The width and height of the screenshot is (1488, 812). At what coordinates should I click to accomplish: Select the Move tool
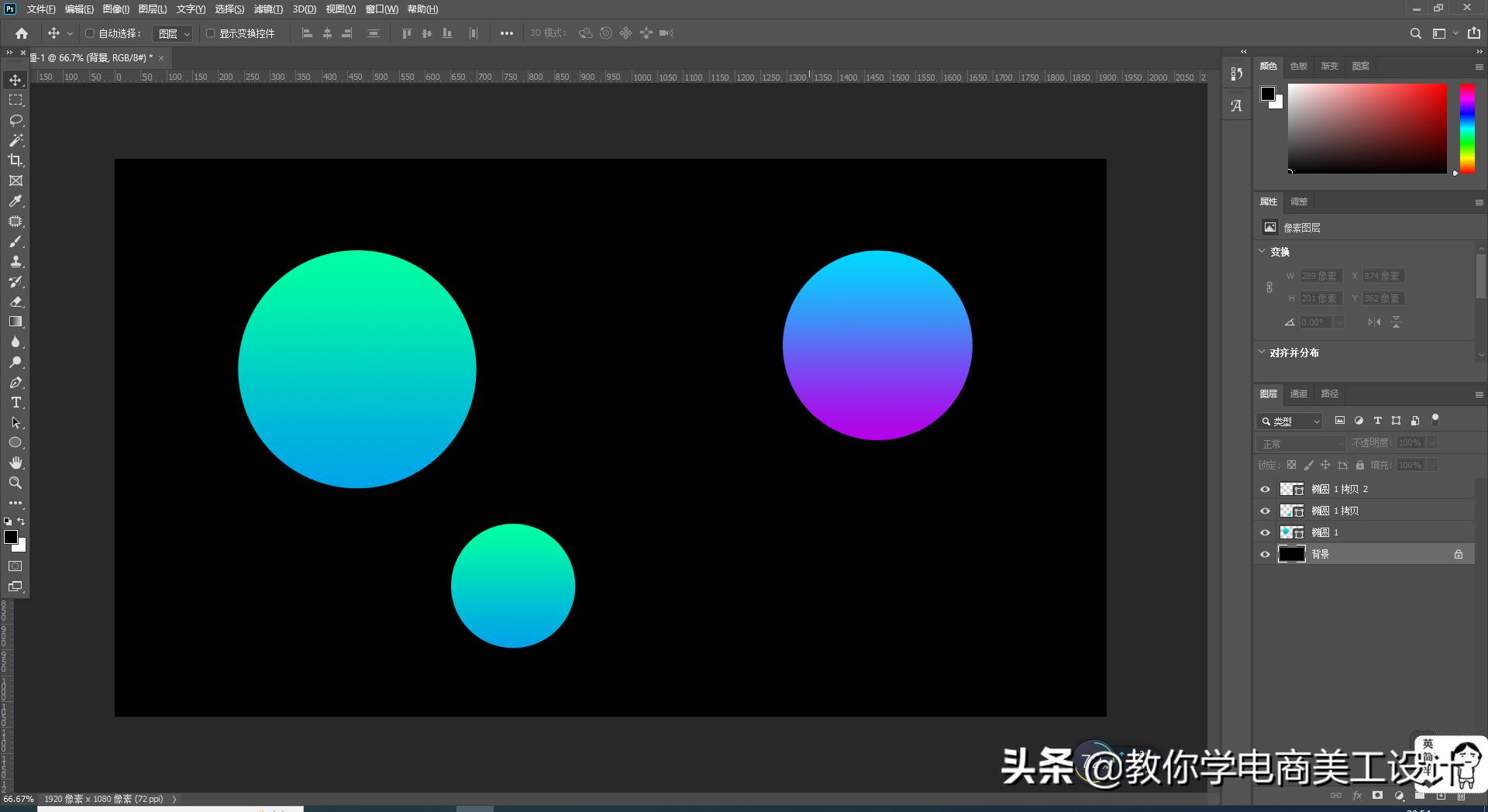[15, 79]
